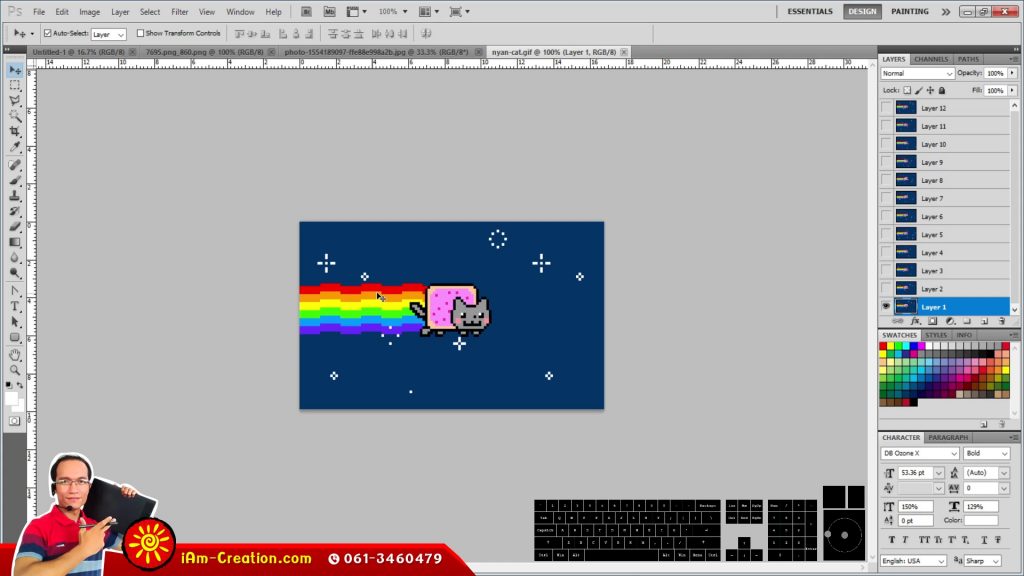Expand more workspaces with double arrow
The height and width of the screenshot is (576, 1024).
946,12
